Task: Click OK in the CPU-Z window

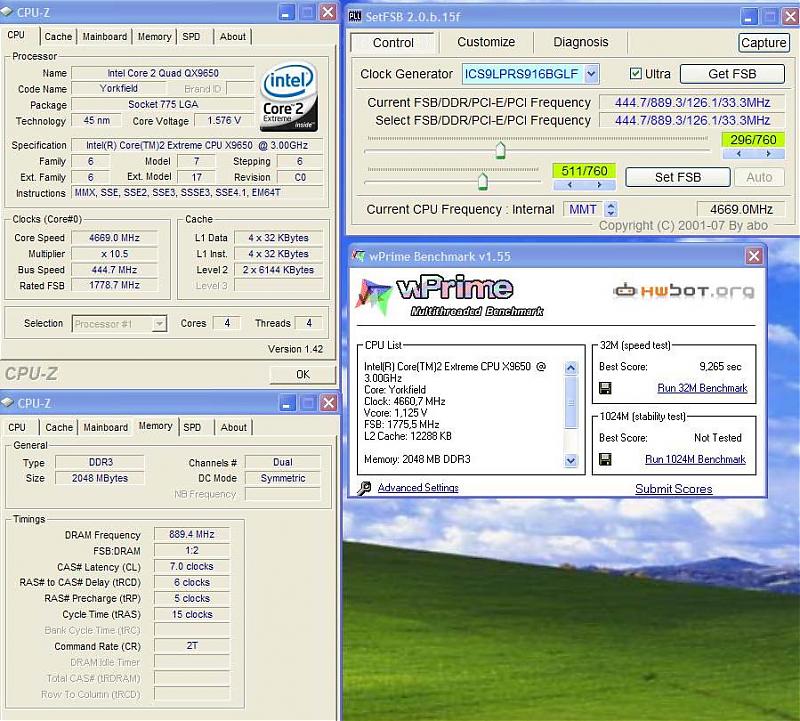Action: (x=303, y=375)
